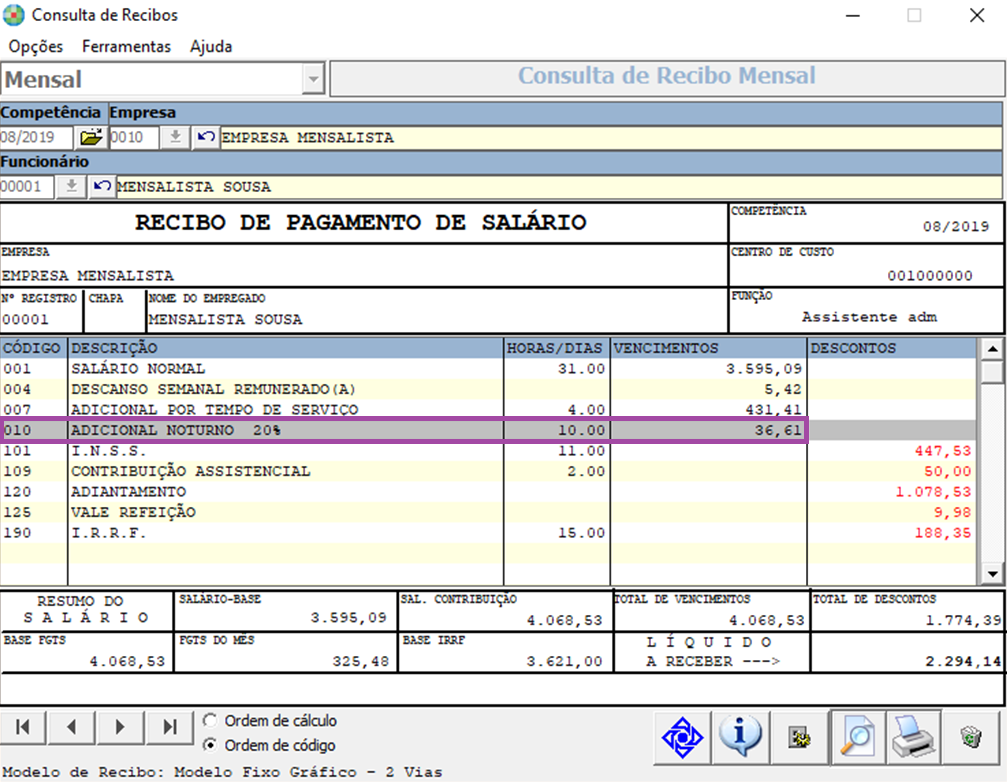Select the I.R.R.F. row
Image resolution: width=1007 pixels, height=782 pixels.
(x=488, y=533)
